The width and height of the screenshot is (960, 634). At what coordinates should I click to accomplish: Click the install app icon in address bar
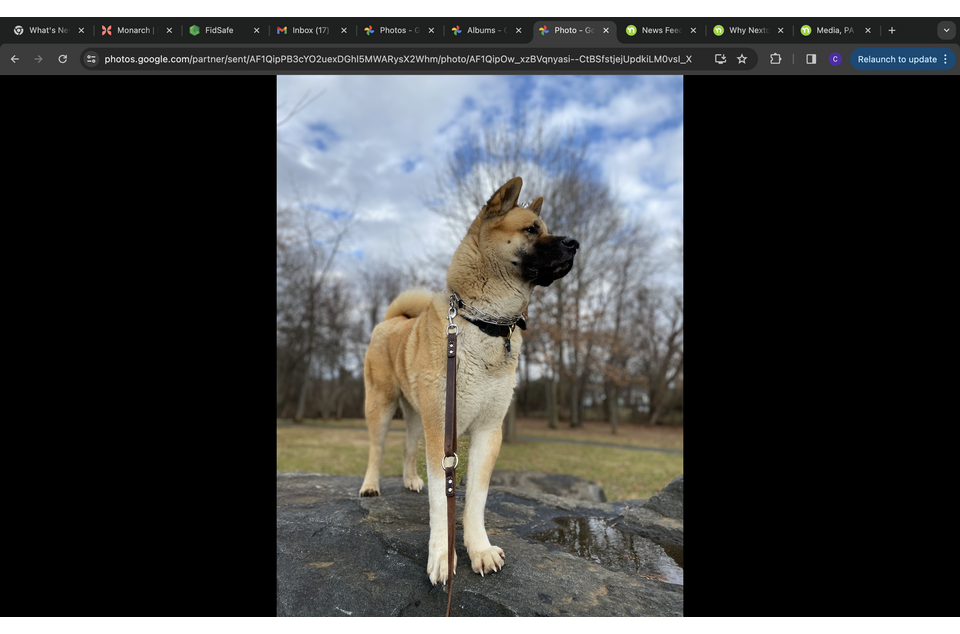tap(720, 59)
